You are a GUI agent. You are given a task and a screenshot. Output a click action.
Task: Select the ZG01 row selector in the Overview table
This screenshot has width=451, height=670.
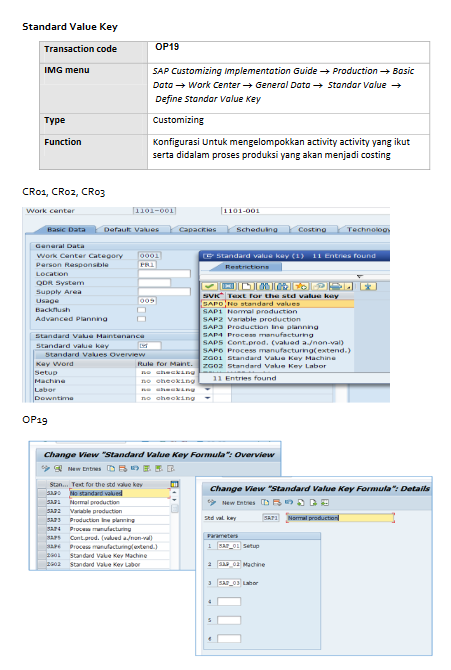click(41, 555)
